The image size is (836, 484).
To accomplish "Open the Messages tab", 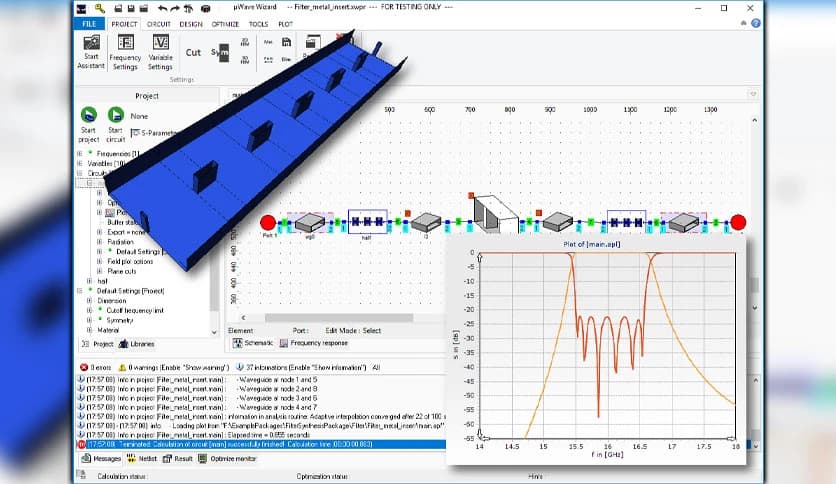I will tap(101, 458).
